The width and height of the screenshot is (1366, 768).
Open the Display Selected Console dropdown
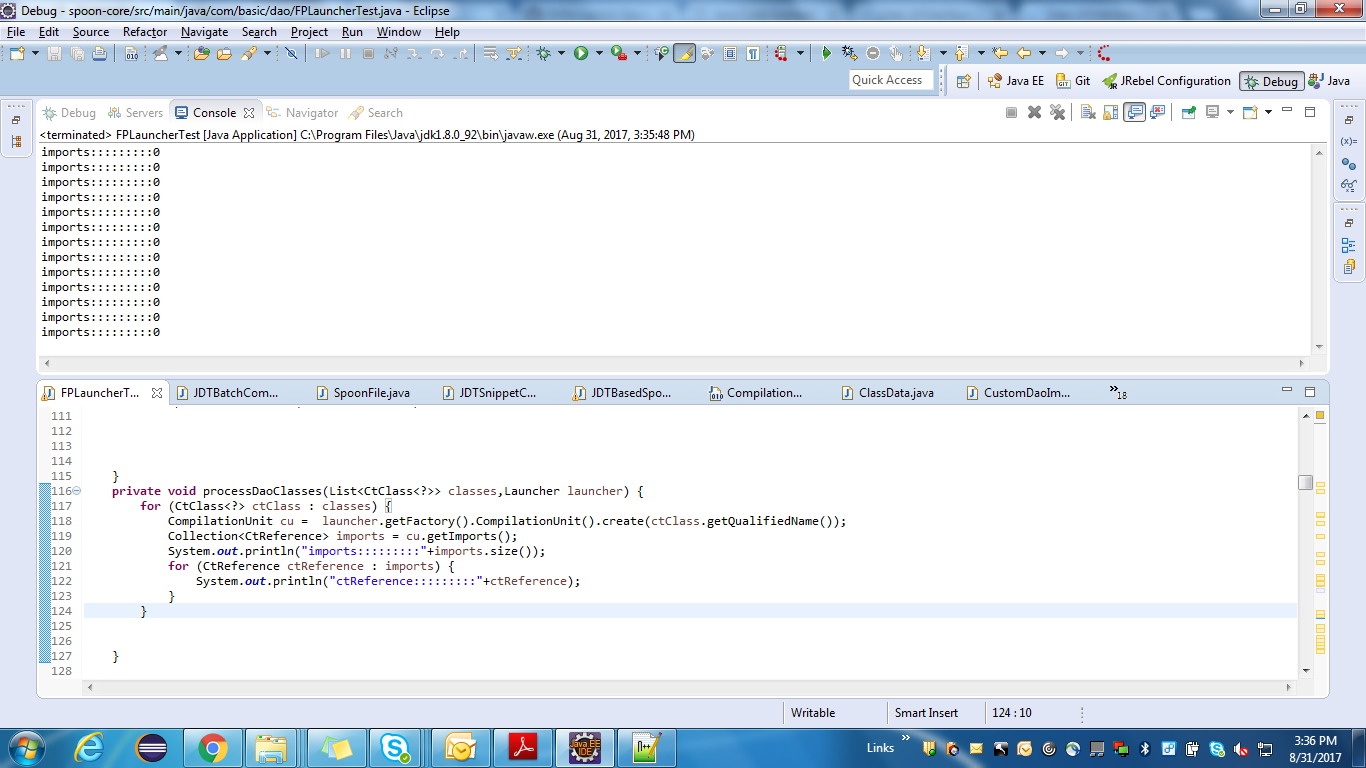click(x=1230, y=113)
